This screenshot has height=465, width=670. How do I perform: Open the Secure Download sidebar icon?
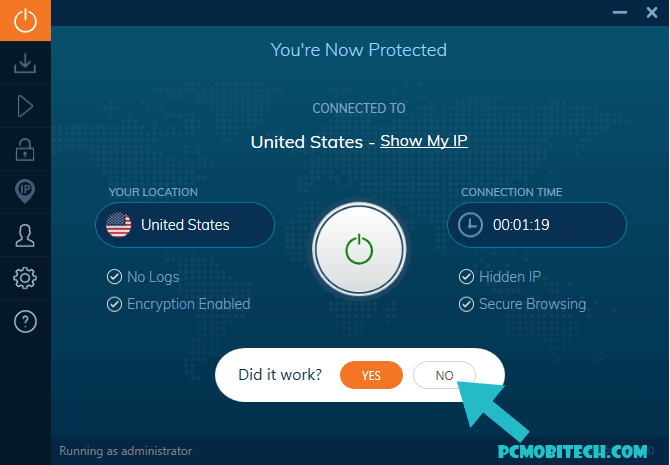(25, 63)
